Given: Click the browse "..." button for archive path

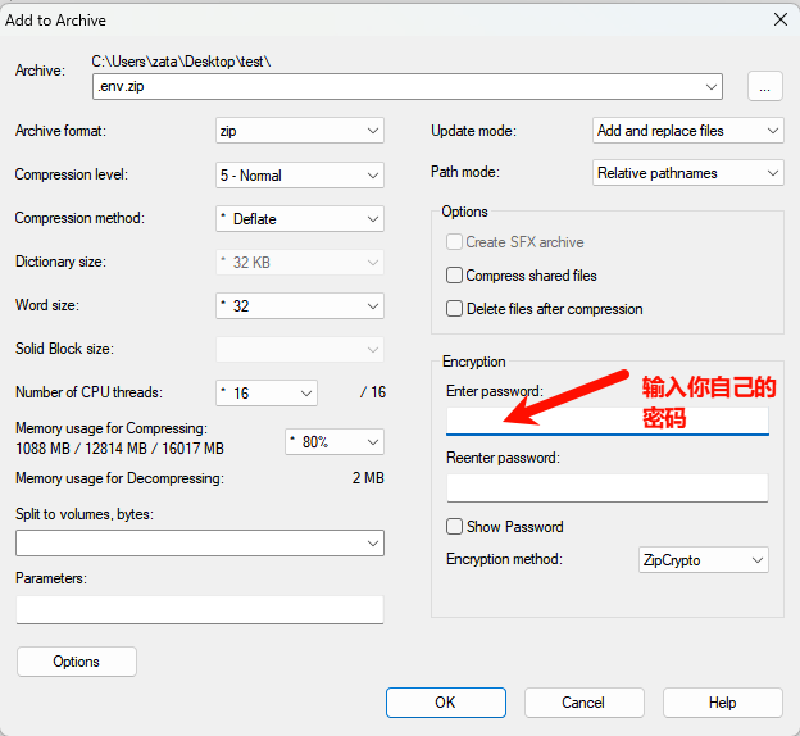Looking at the screenshot, I should click(x=764, y=87).
